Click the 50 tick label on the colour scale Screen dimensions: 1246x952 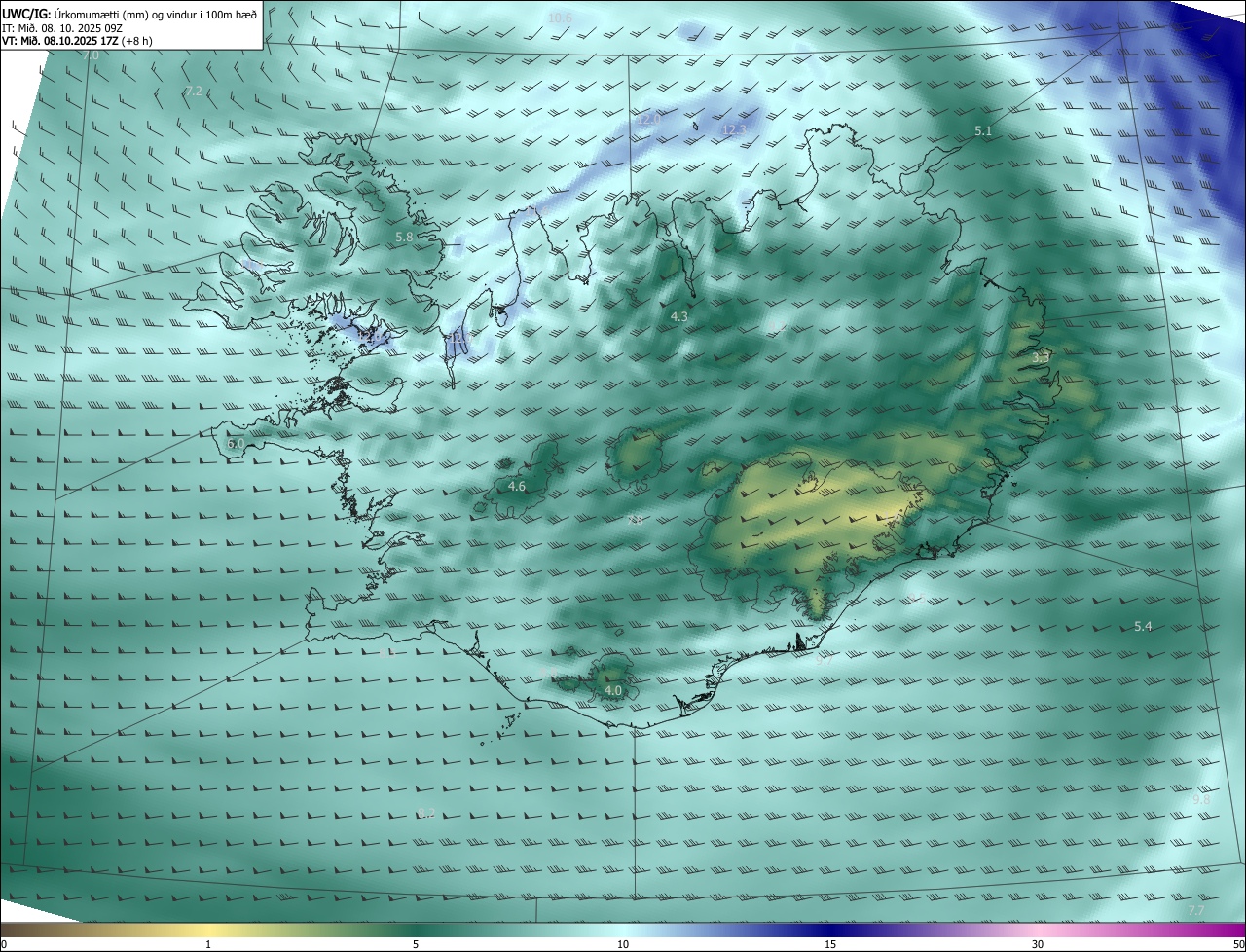pyautogui.click(x=1238, y=944)
